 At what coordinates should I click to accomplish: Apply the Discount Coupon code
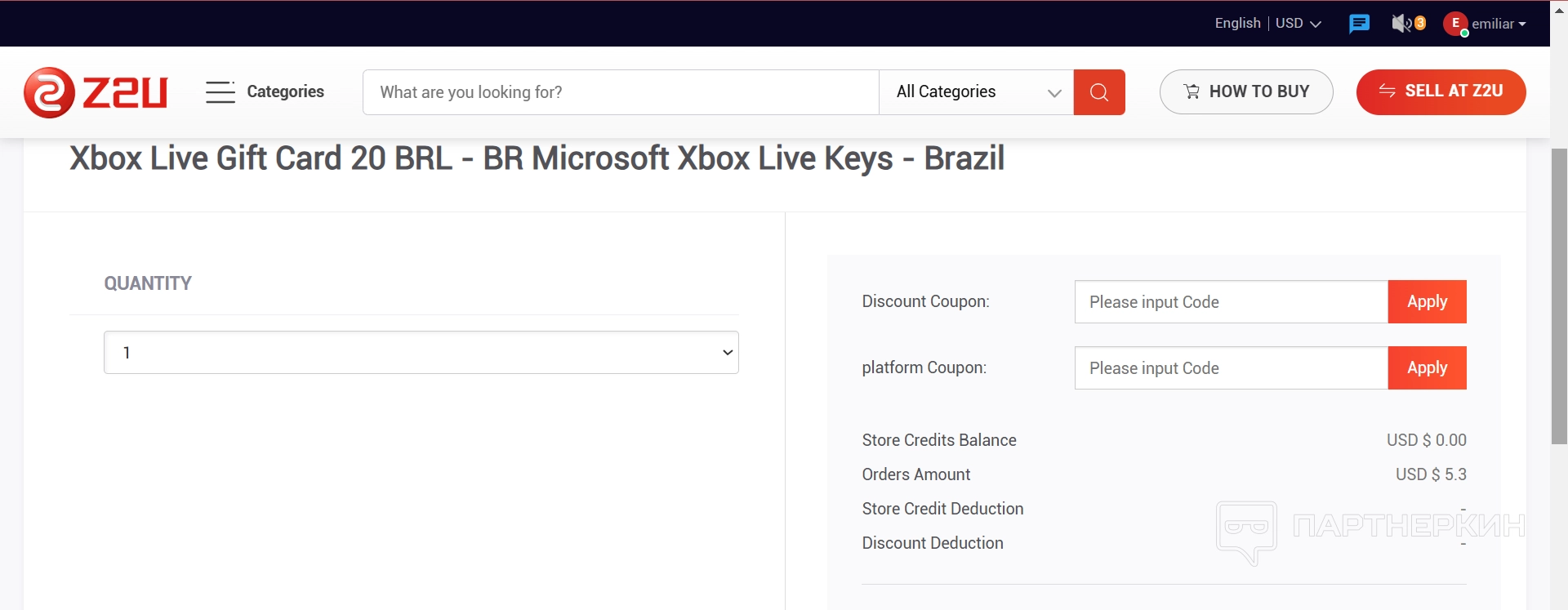tap(1427, 302)
